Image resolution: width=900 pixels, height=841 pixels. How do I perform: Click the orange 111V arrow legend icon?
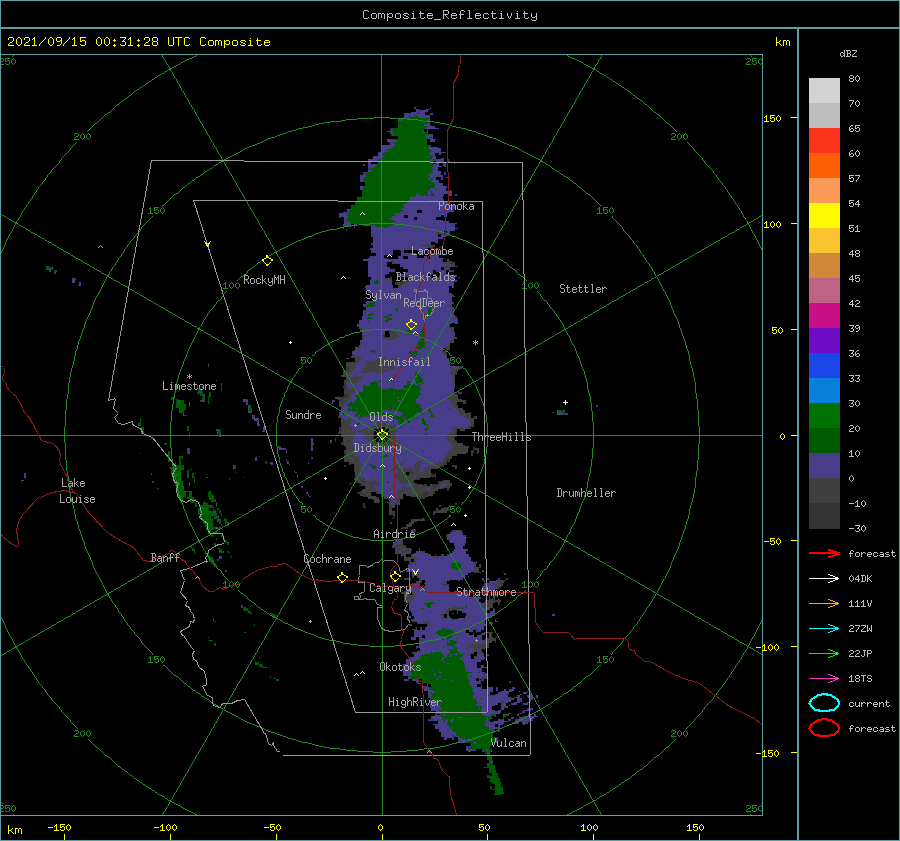(824, 603)
